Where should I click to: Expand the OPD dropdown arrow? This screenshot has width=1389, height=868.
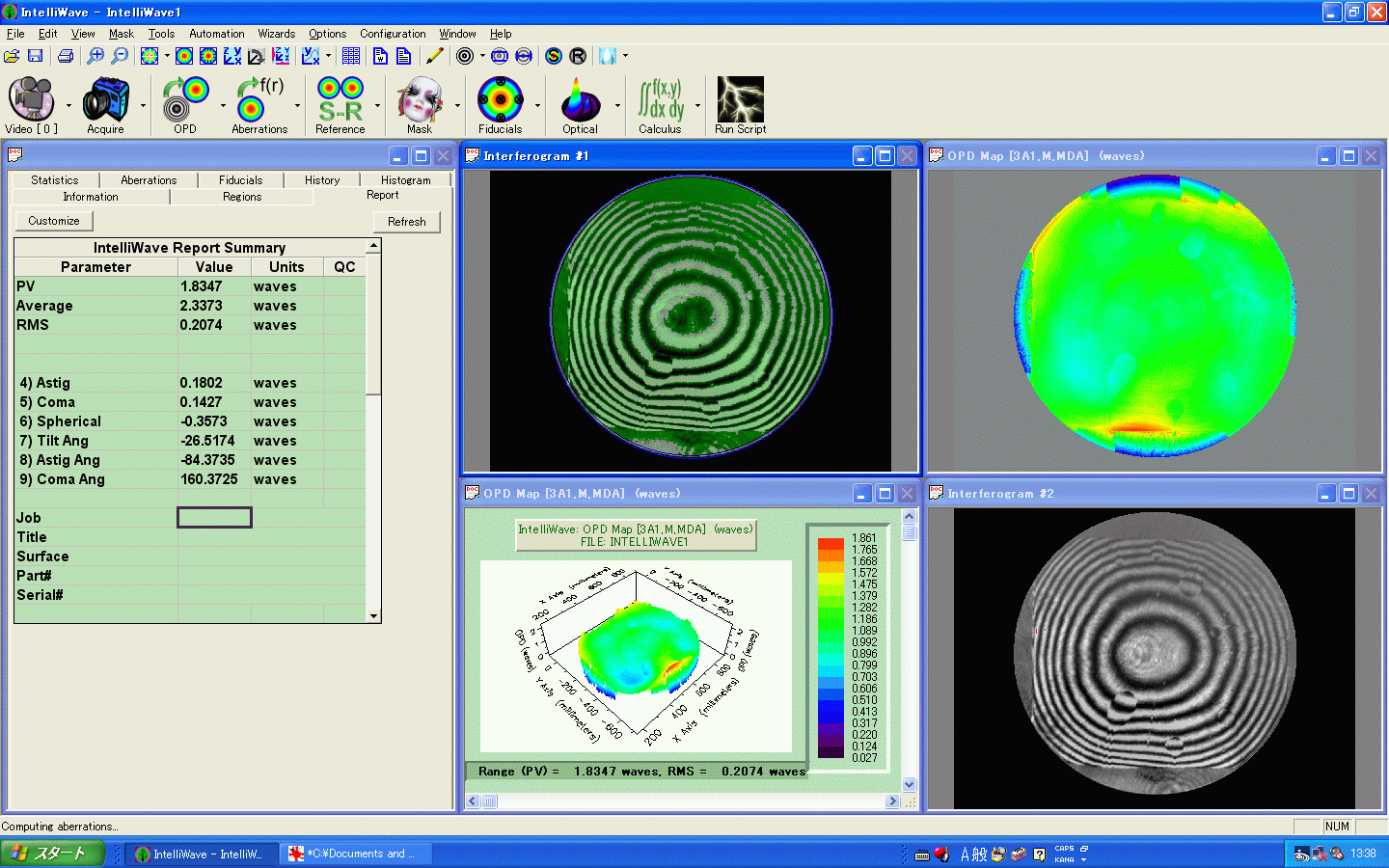click(x=222, y=105)
